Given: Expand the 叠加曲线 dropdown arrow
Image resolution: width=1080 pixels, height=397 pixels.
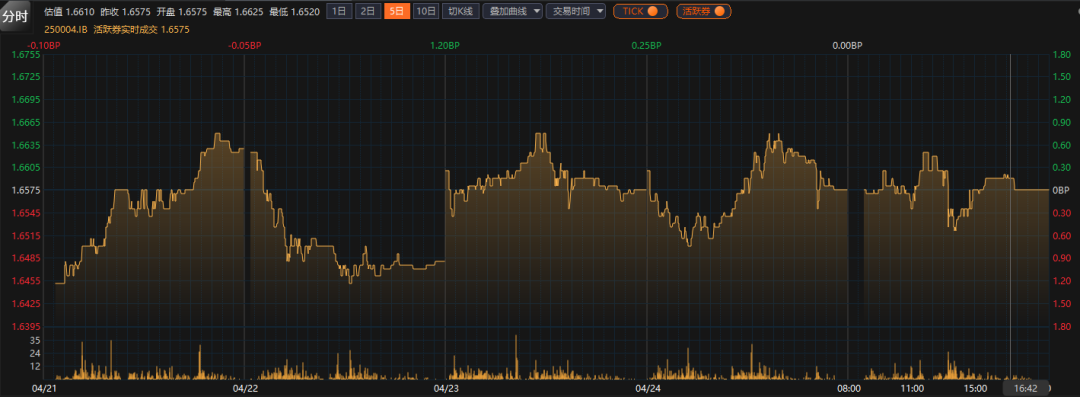Looking at the screenshot, I should point(537,12).
